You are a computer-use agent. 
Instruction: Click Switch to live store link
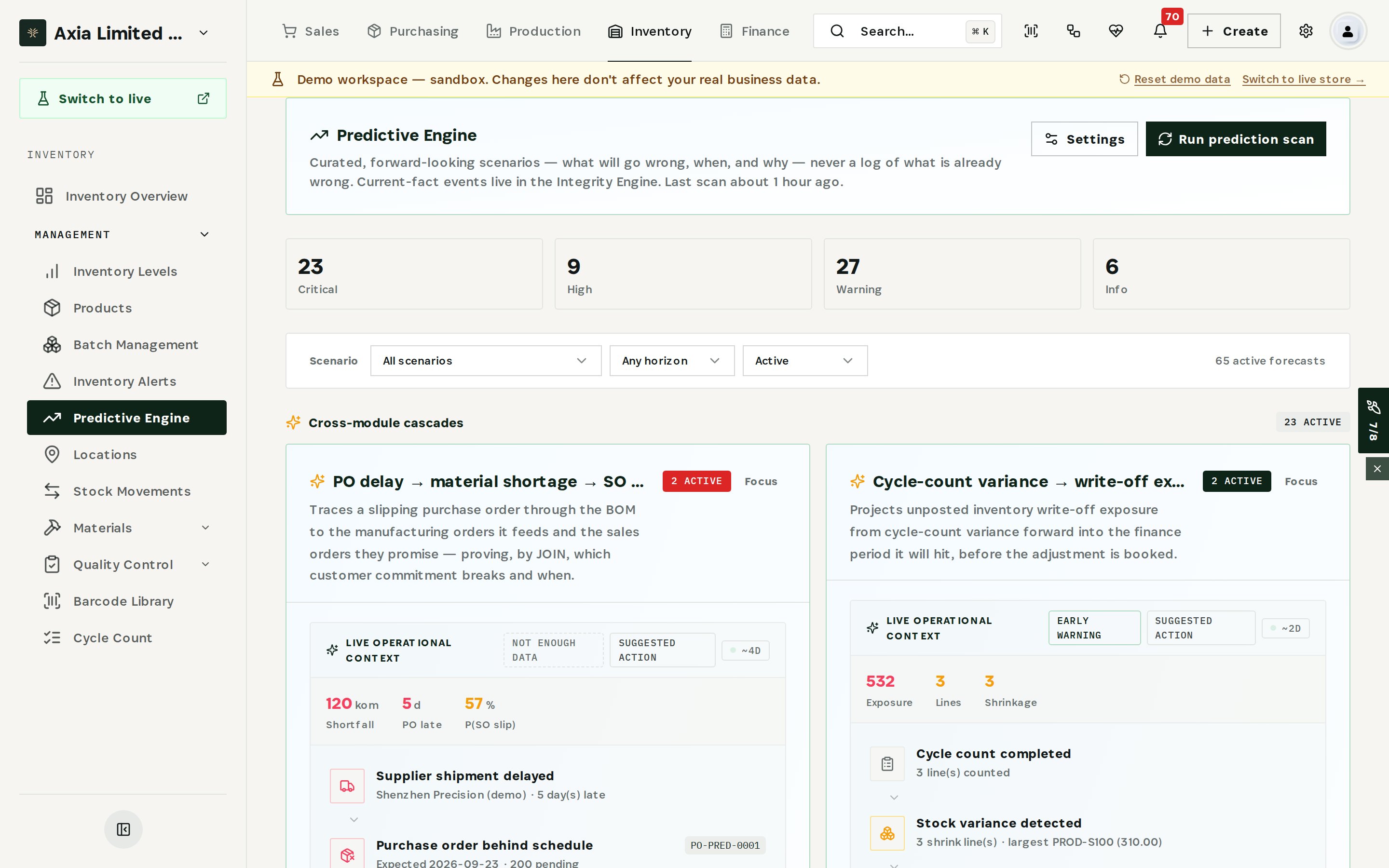click(1304, 79)
